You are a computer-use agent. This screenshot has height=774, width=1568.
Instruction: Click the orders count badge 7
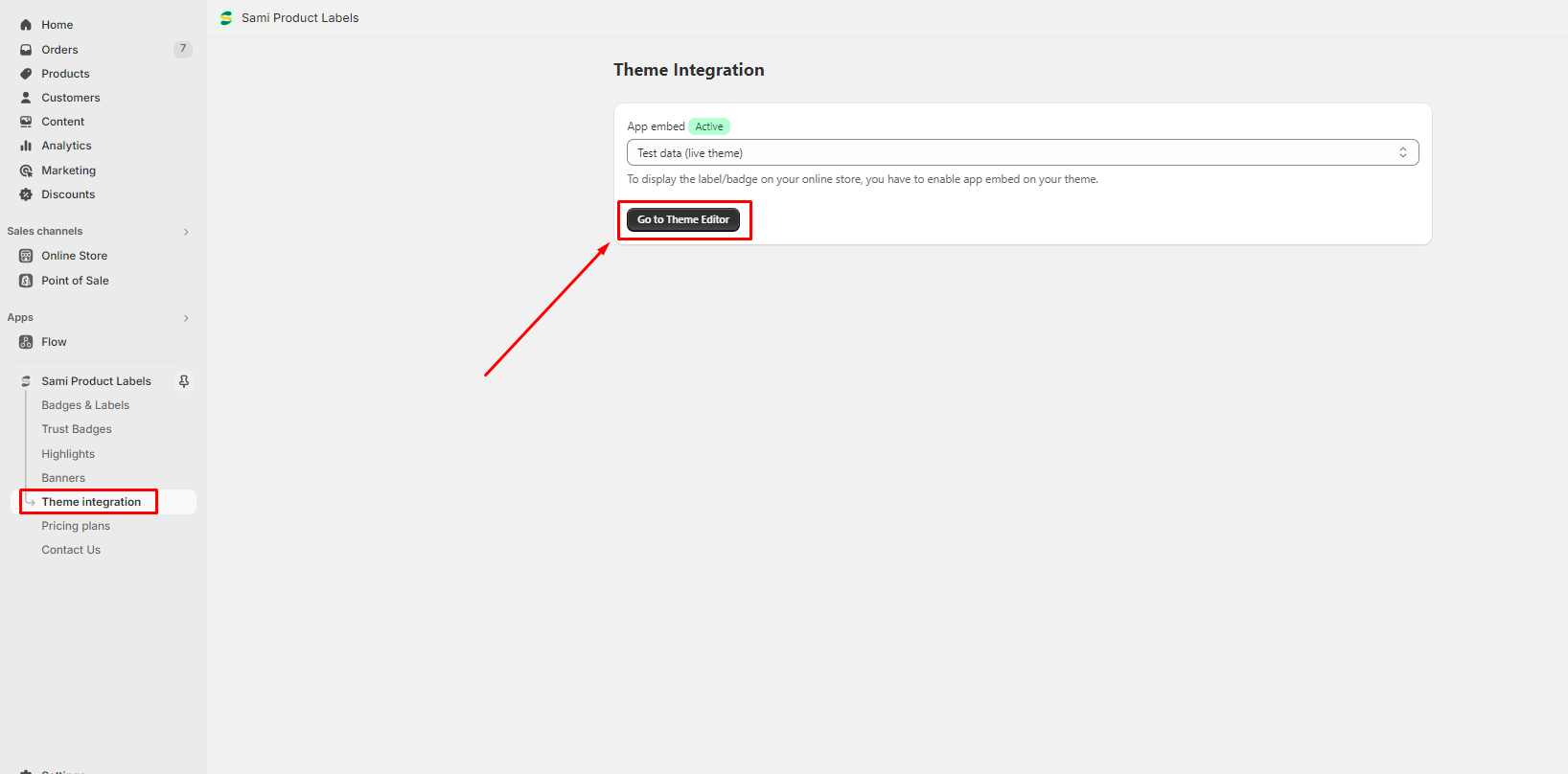(183, 49)
